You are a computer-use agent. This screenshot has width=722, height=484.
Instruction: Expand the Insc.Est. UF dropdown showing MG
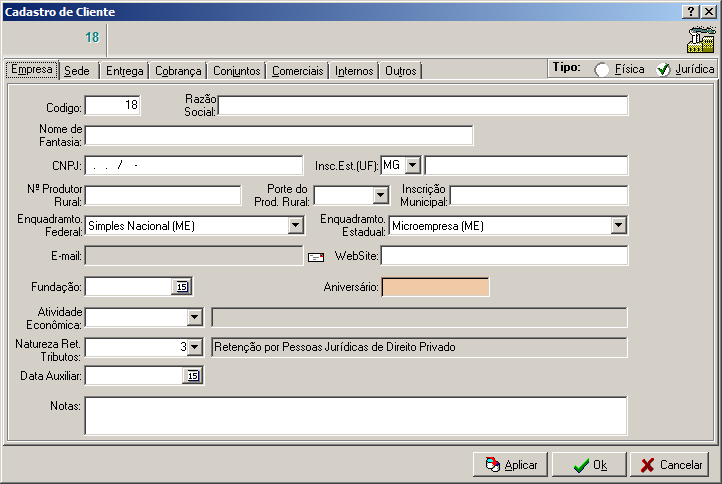pos(413,165)
